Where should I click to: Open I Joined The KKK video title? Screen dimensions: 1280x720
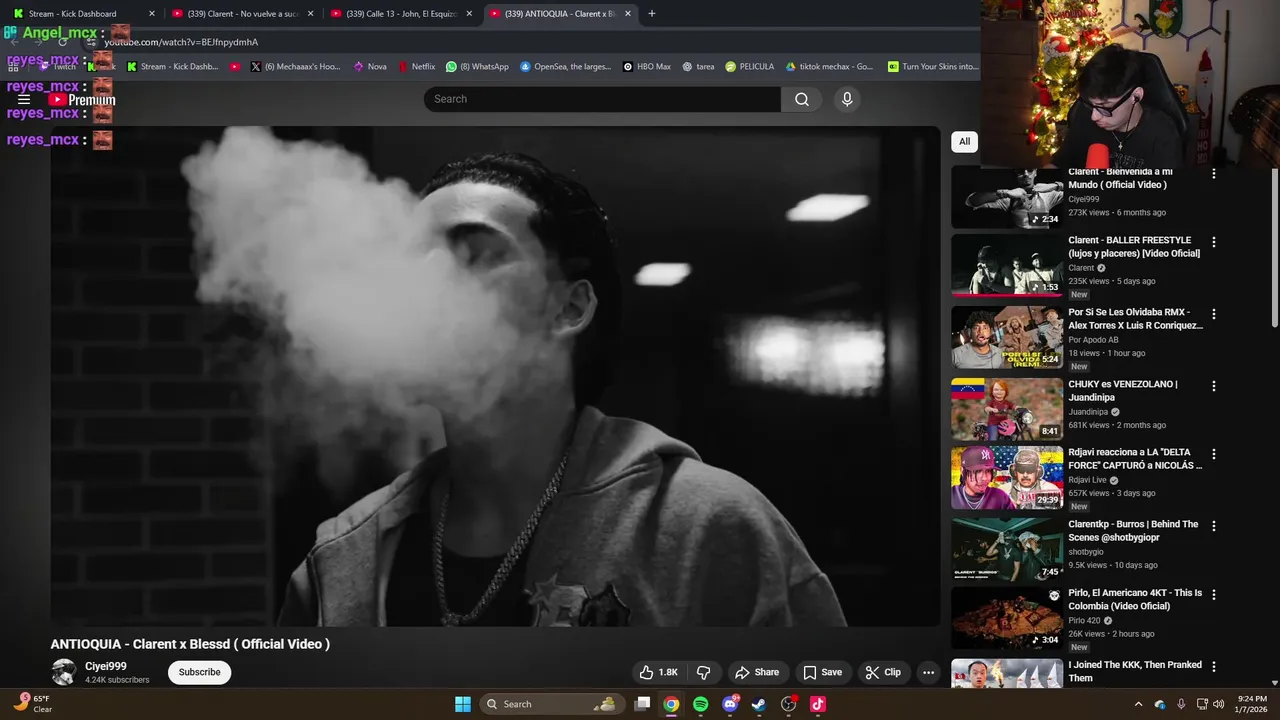point(1135,672)
